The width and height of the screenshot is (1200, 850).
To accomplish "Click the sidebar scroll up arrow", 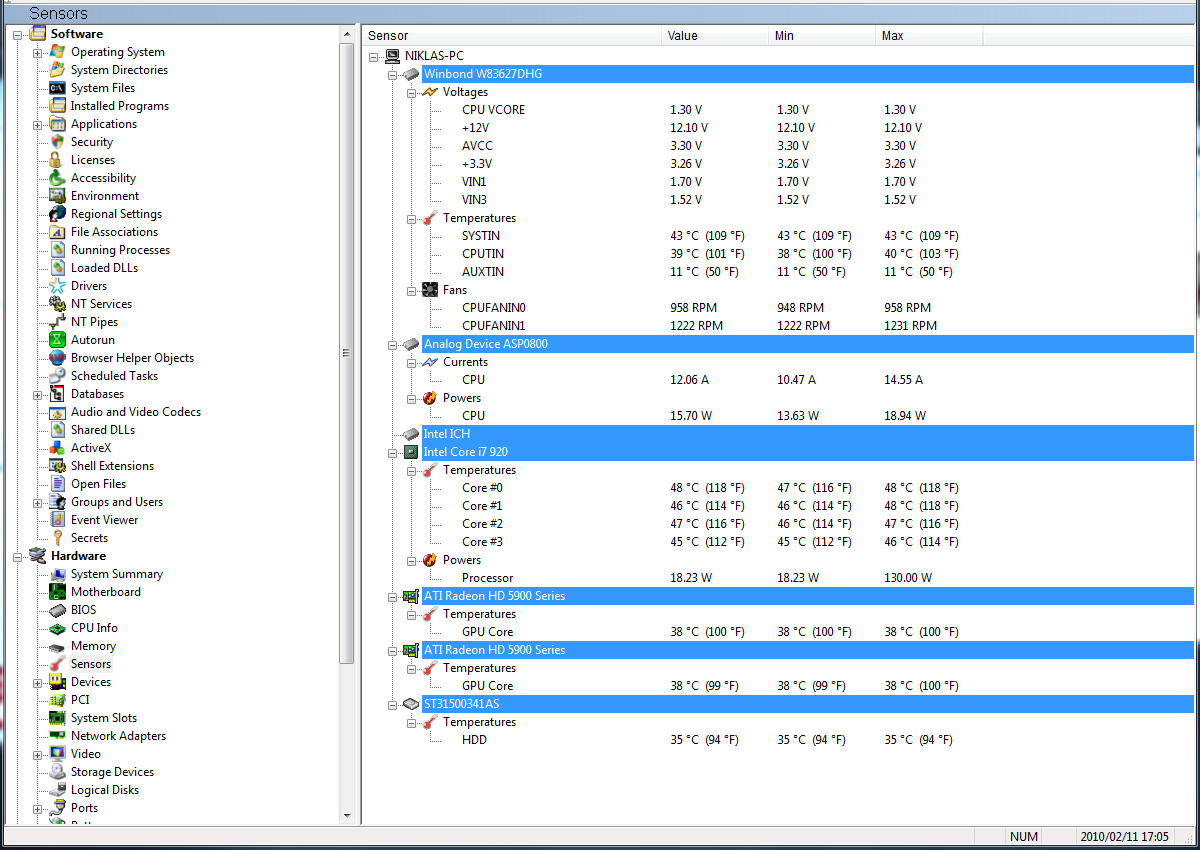I will click(x=347, y=34).
